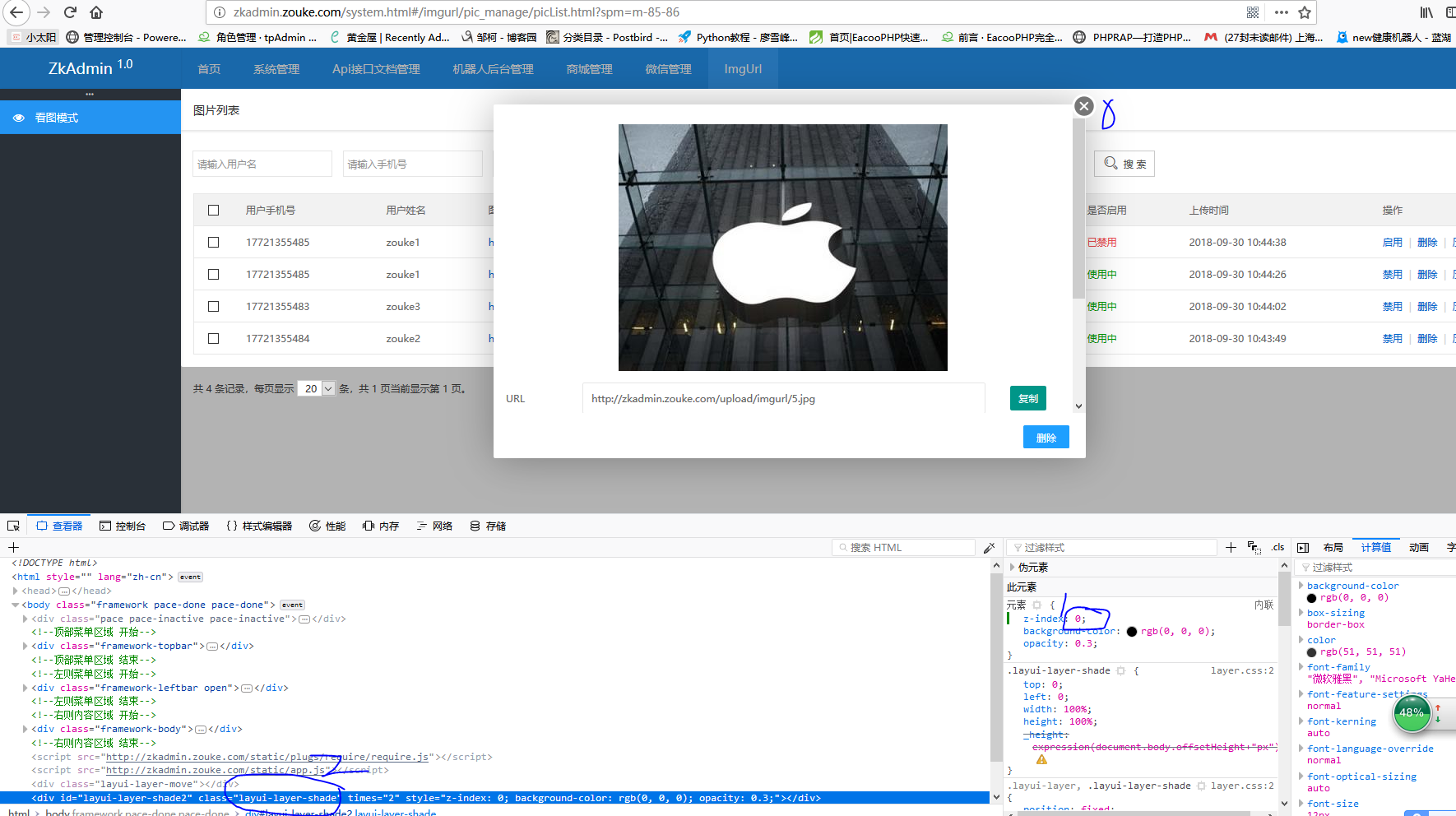The image size is (1456, 816).
Task: Click computed background-color rgb(0, 0, 0) swatch
Action: tap(1312, 598)
